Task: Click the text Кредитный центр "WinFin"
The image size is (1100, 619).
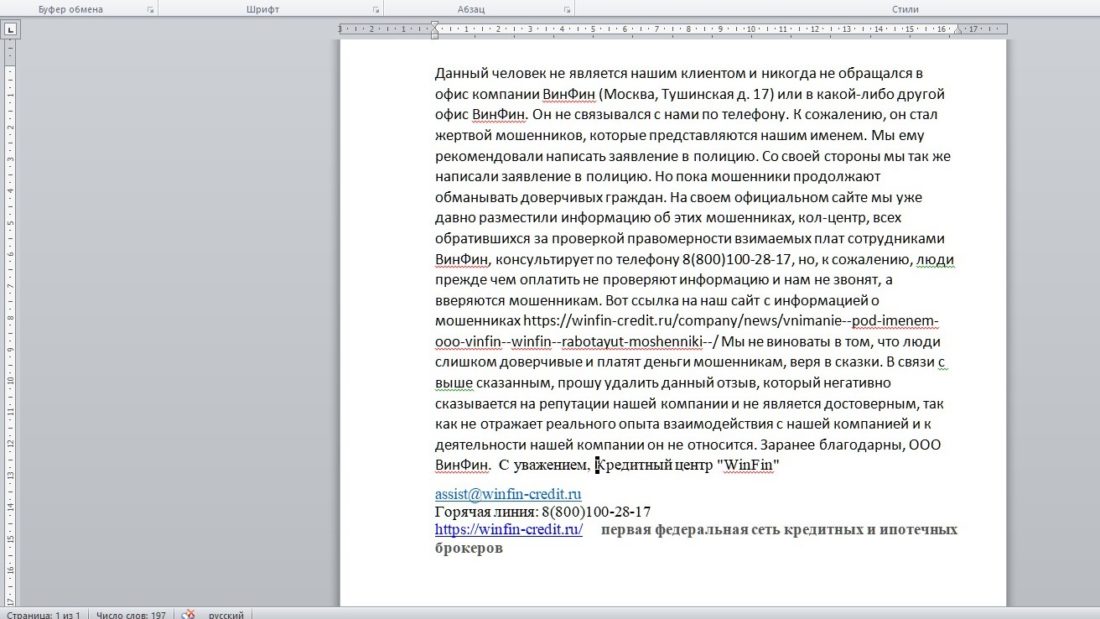Action: click(x=688, y=465)
